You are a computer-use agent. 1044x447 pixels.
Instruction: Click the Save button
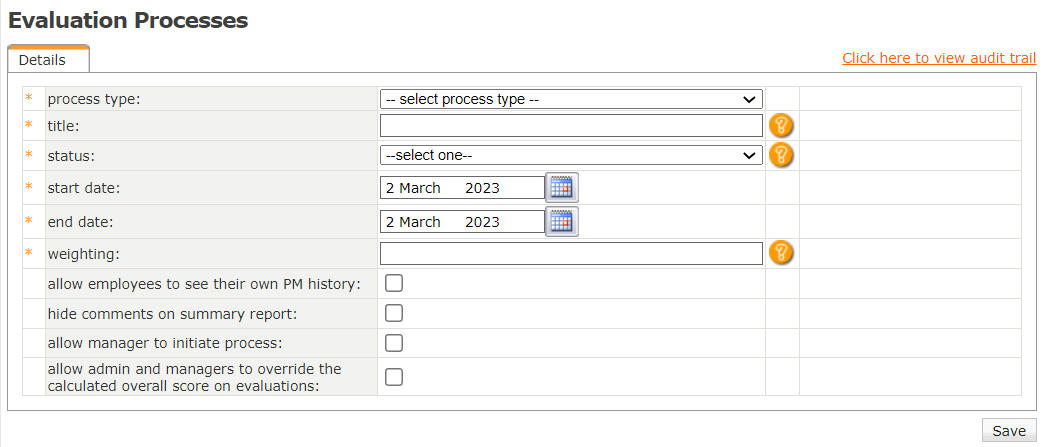(x=1008, y=430)
